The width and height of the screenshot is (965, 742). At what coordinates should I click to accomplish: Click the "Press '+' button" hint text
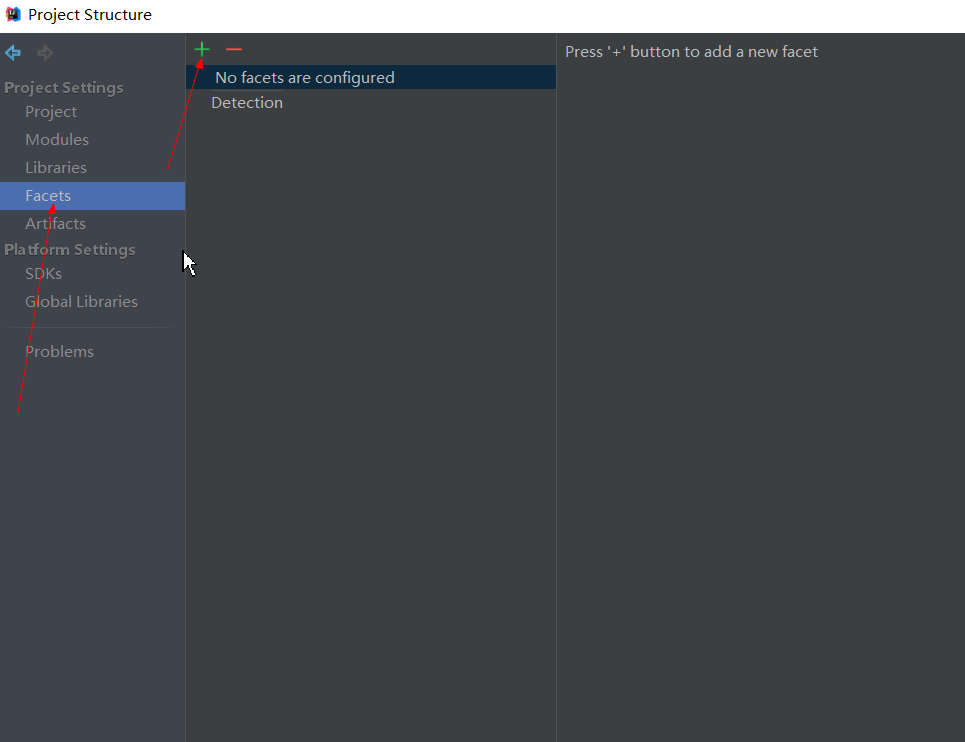coord(691,52)
